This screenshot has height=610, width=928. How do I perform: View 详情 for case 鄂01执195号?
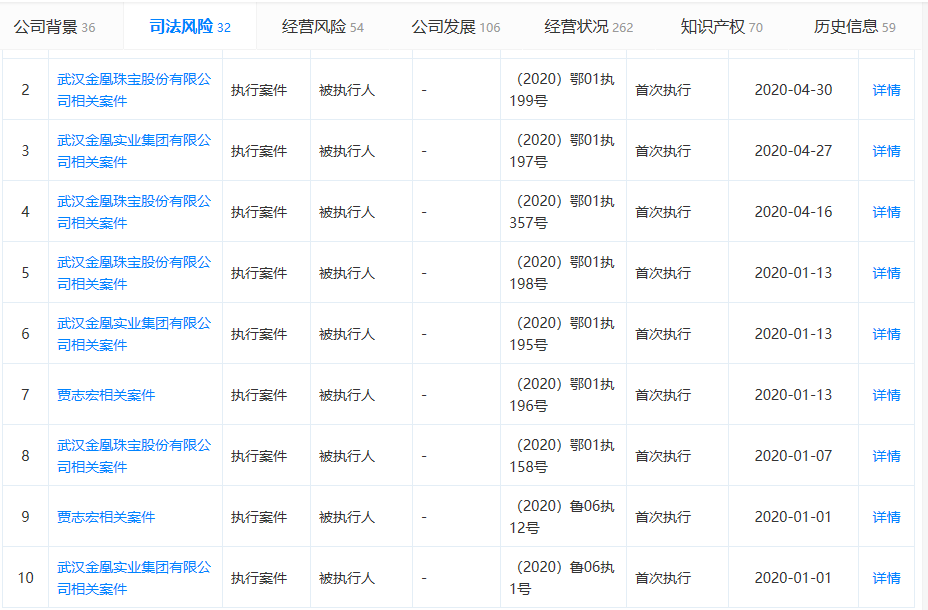tap(886, 334)
